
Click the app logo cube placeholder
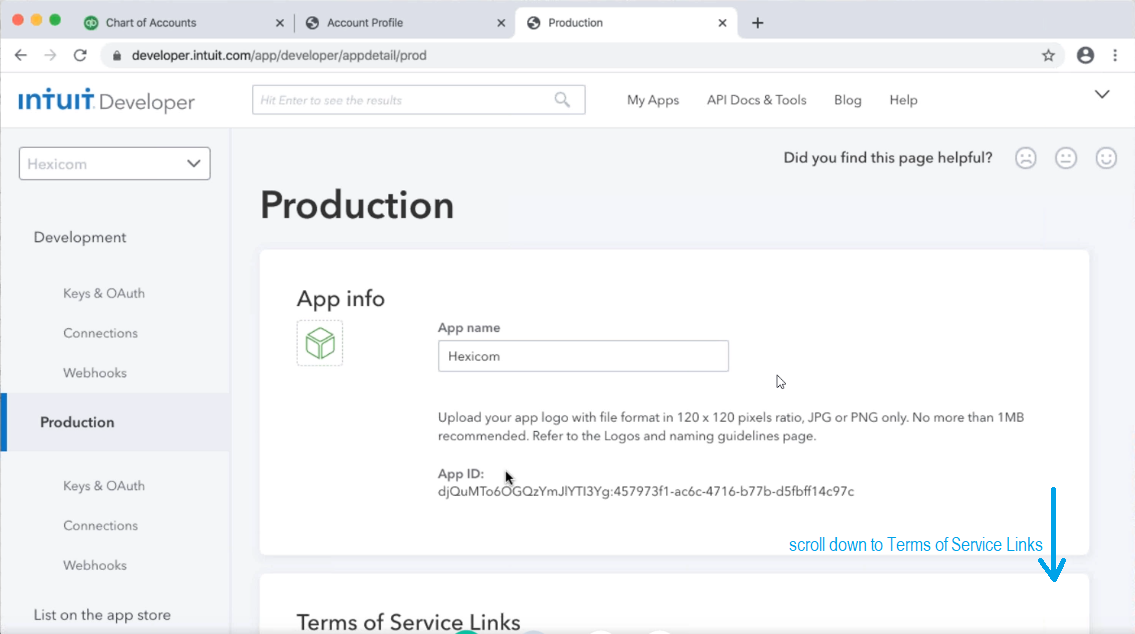320,343
